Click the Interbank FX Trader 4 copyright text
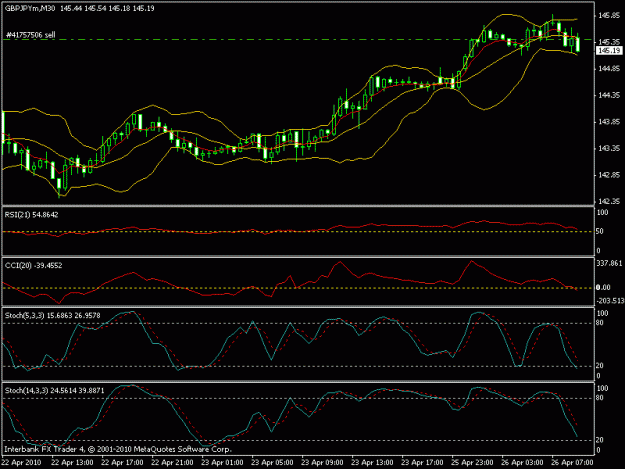625x469 pixels. [x=118, y=449]
